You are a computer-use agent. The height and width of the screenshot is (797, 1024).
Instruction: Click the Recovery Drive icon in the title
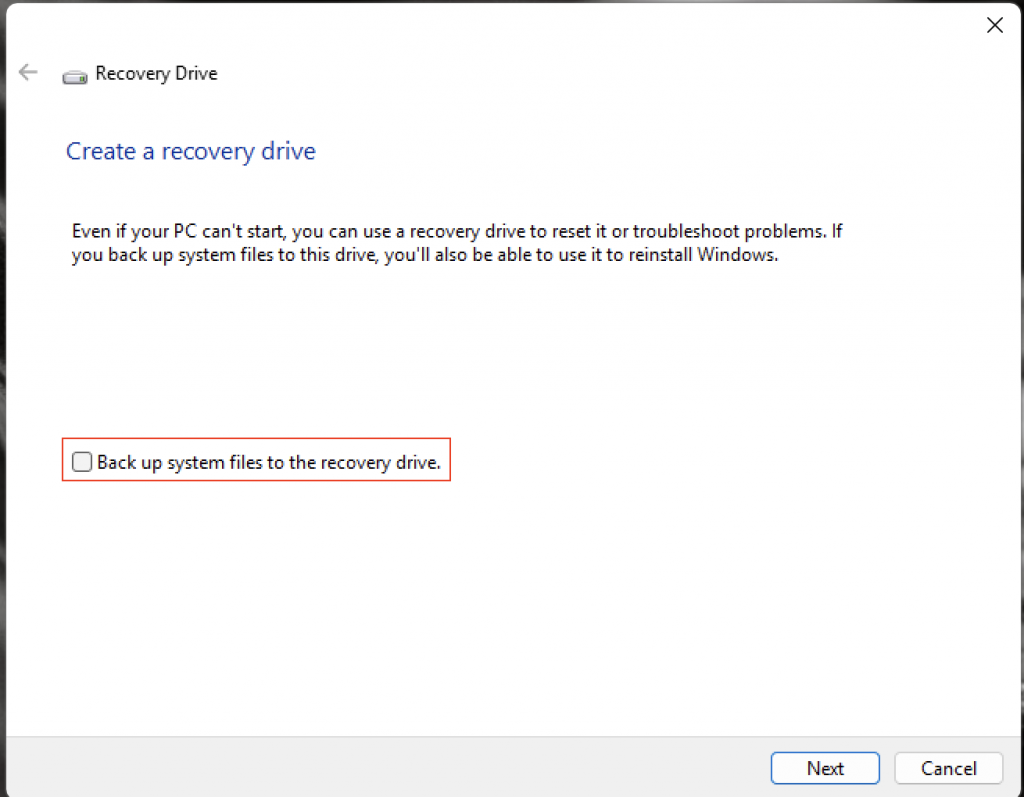pos(75,77)
